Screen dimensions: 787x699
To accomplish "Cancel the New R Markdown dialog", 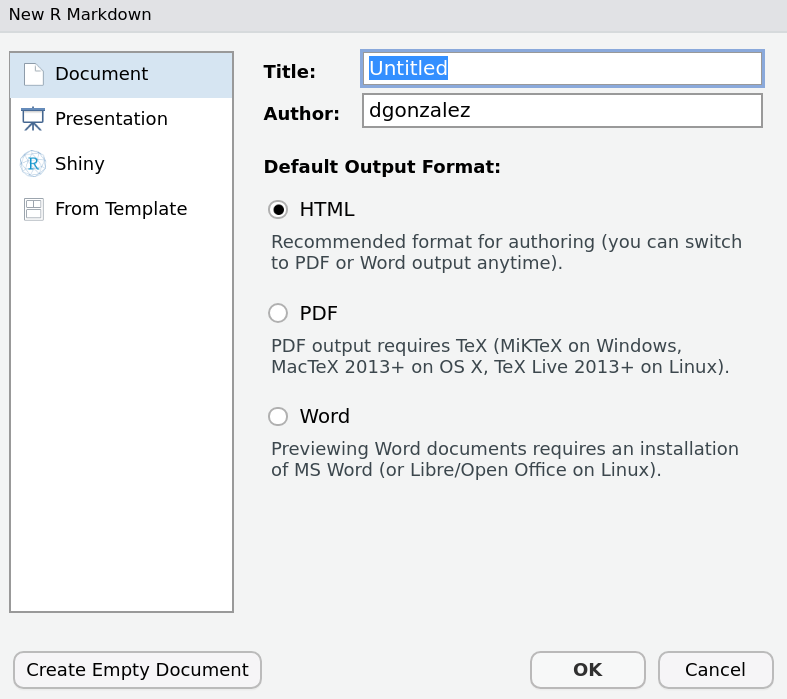I will (x=715, y=670).
